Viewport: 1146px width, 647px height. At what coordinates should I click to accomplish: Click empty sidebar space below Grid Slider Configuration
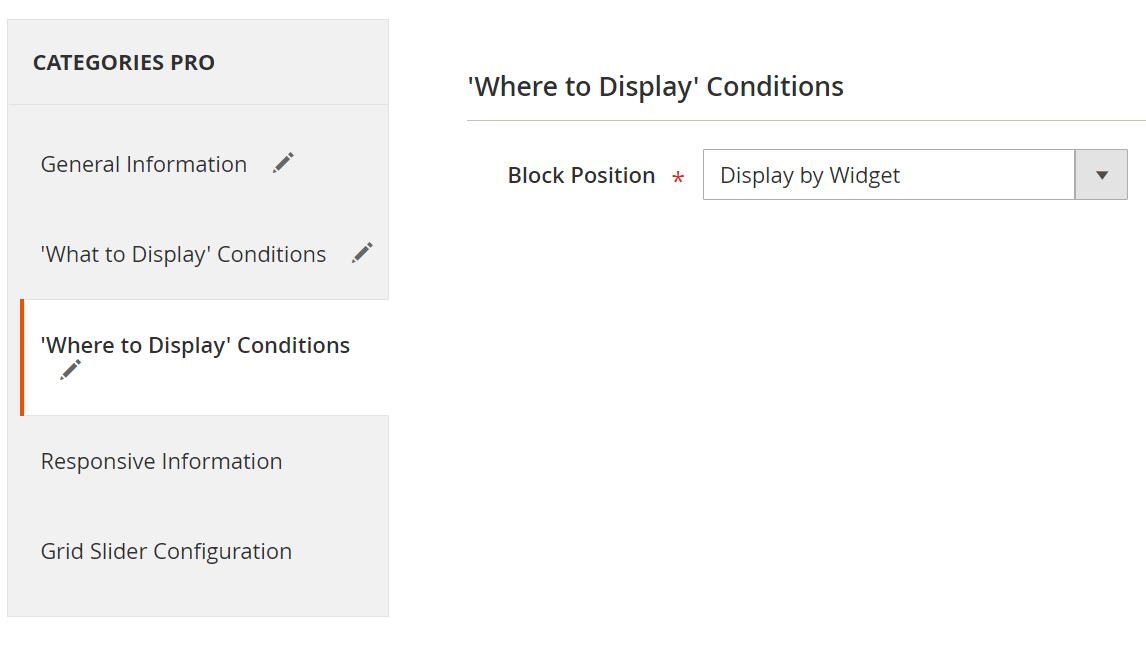pos(197,597)
